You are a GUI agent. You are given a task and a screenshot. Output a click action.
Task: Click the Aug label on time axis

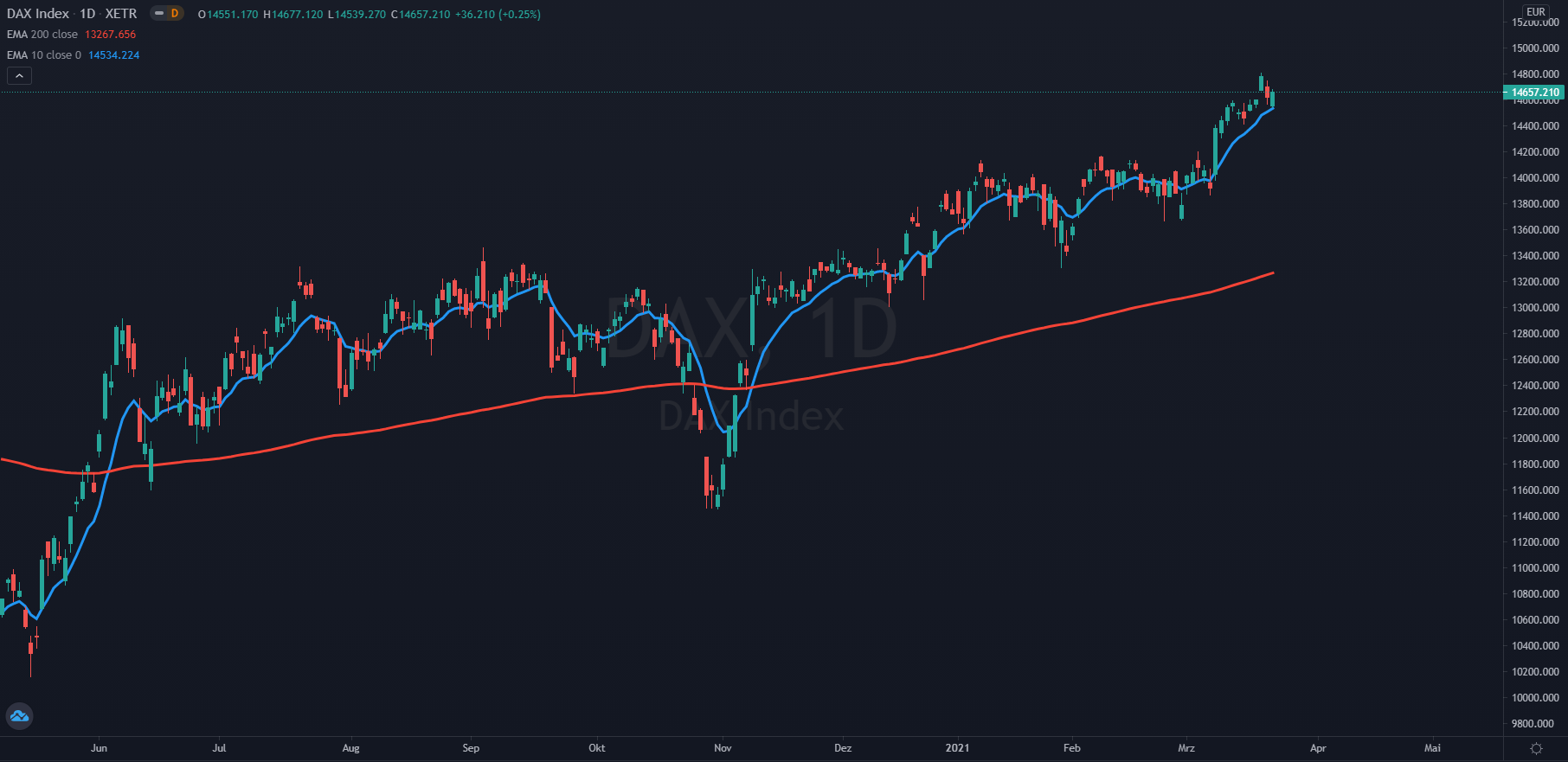pyautogui.click(x=350, y=748)
